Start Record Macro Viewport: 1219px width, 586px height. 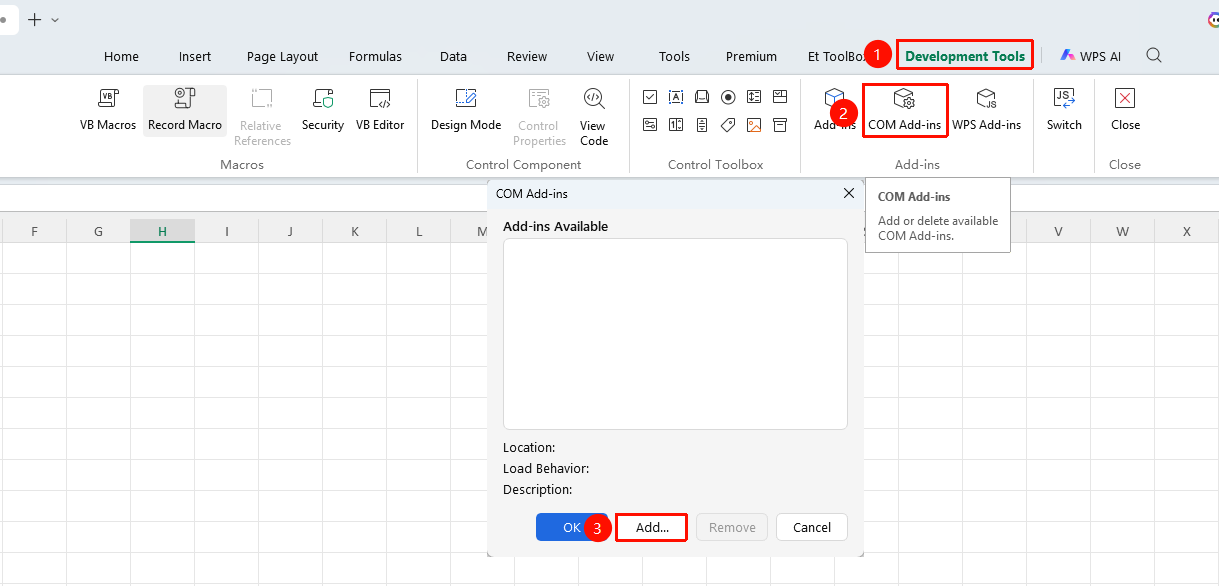point(185,110)
